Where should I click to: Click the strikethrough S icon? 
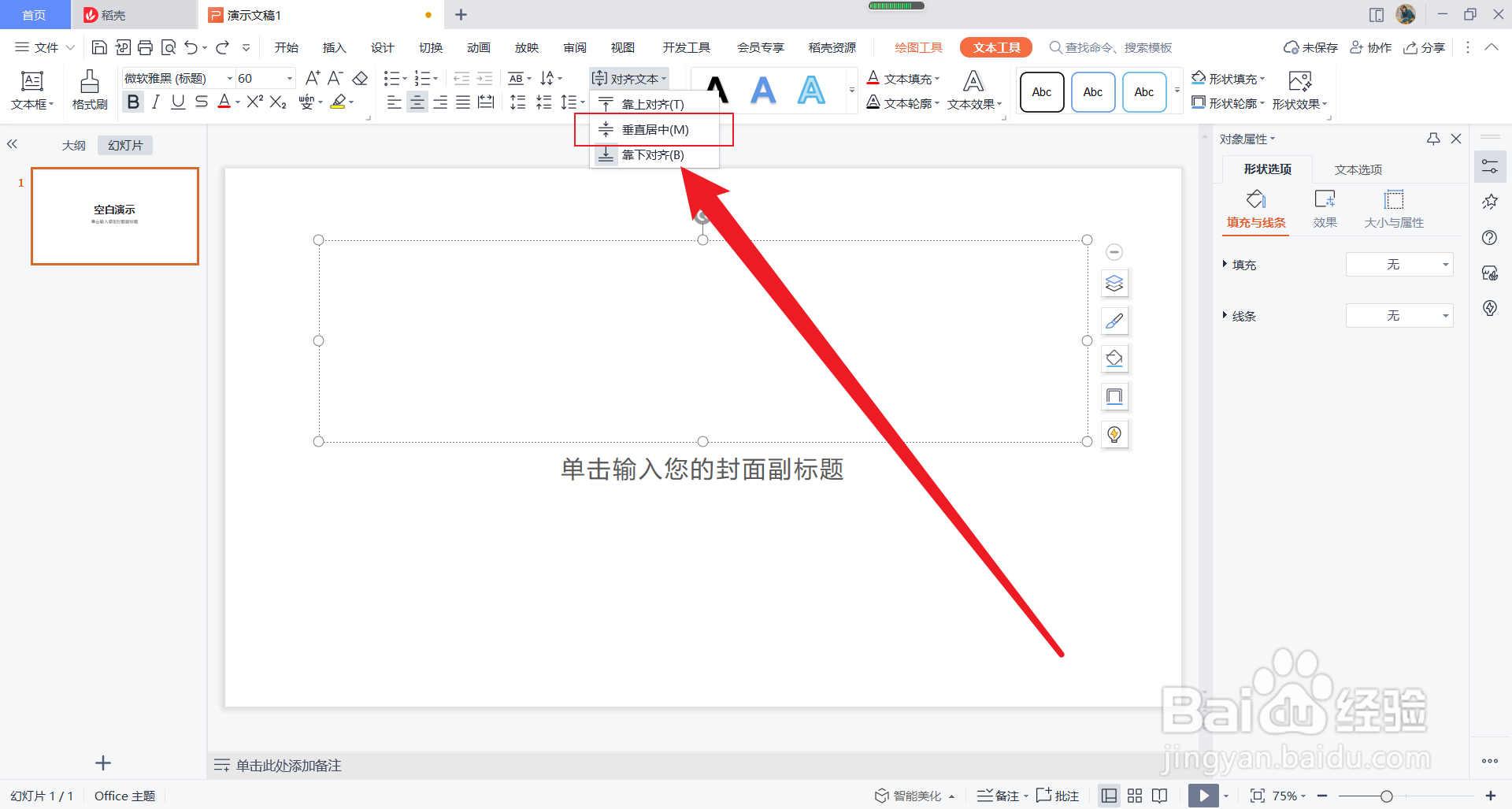tap(202, 102)
